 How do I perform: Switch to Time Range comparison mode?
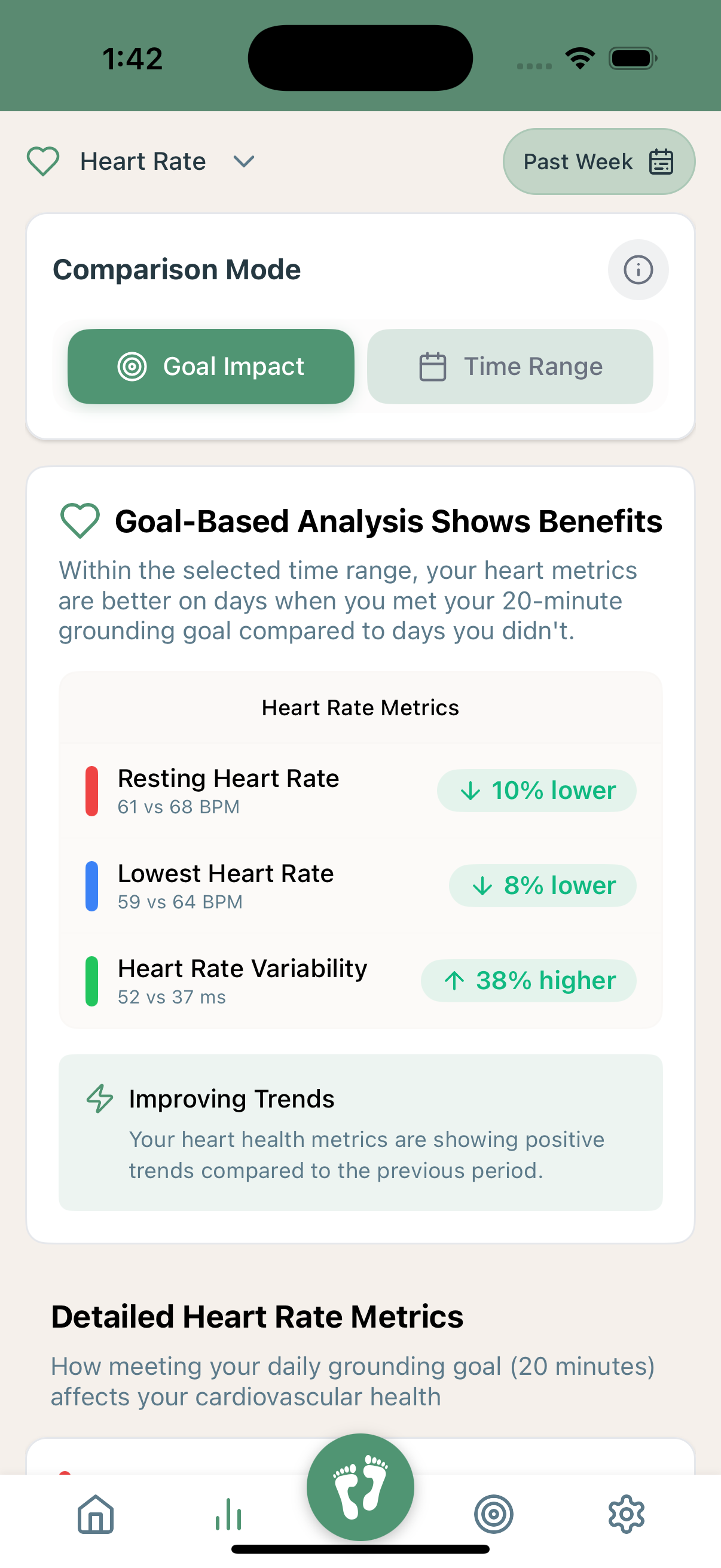coord(510,367)
